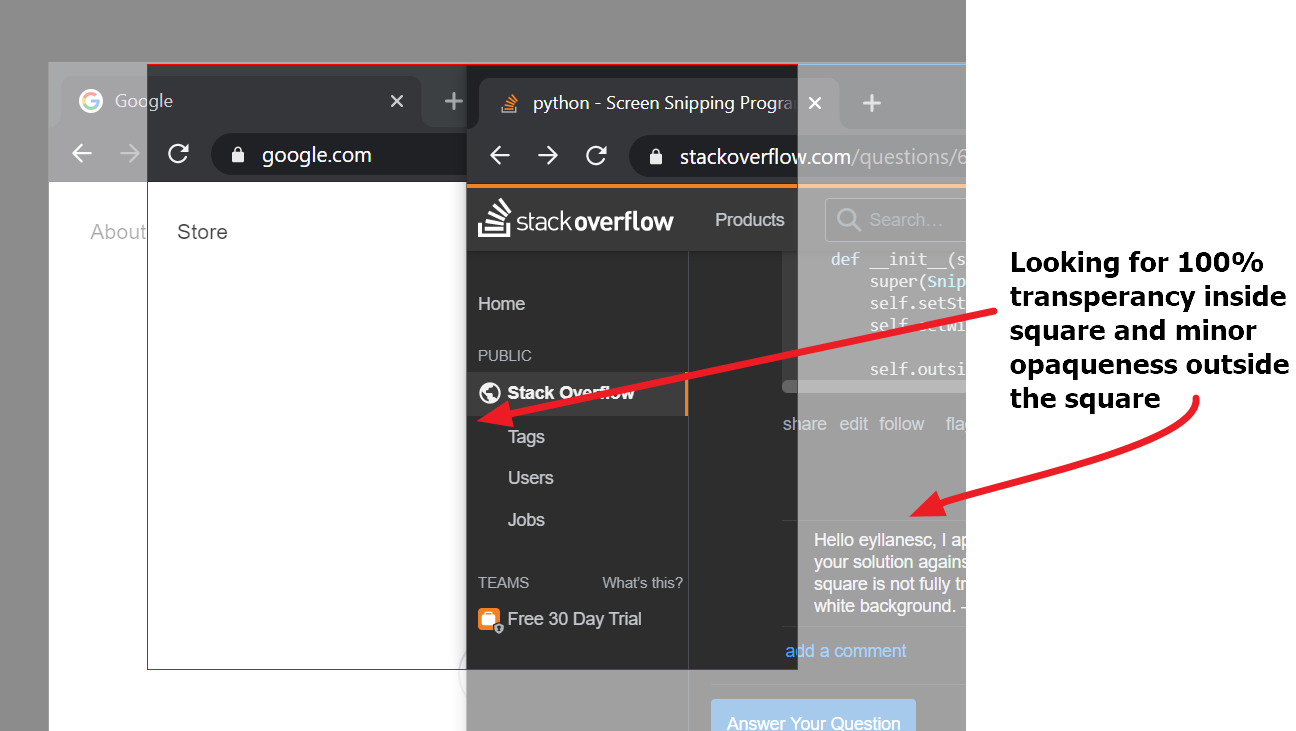Go forward in the Google window
The image size is (1296, 731).
point(130,153)
